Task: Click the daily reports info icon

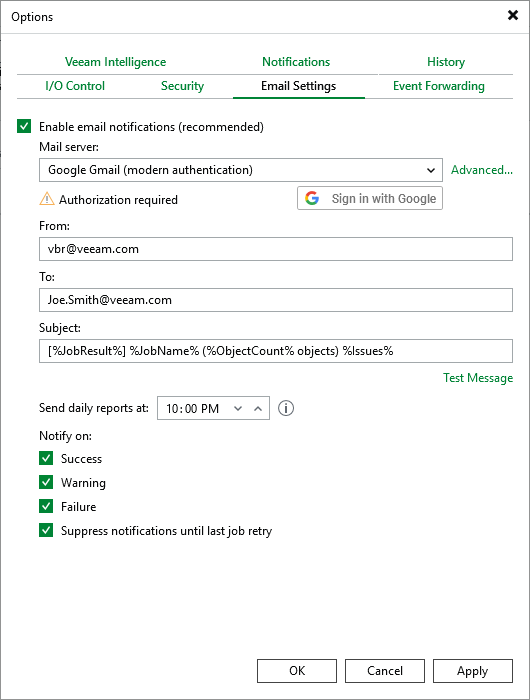Action: point(286,408)
